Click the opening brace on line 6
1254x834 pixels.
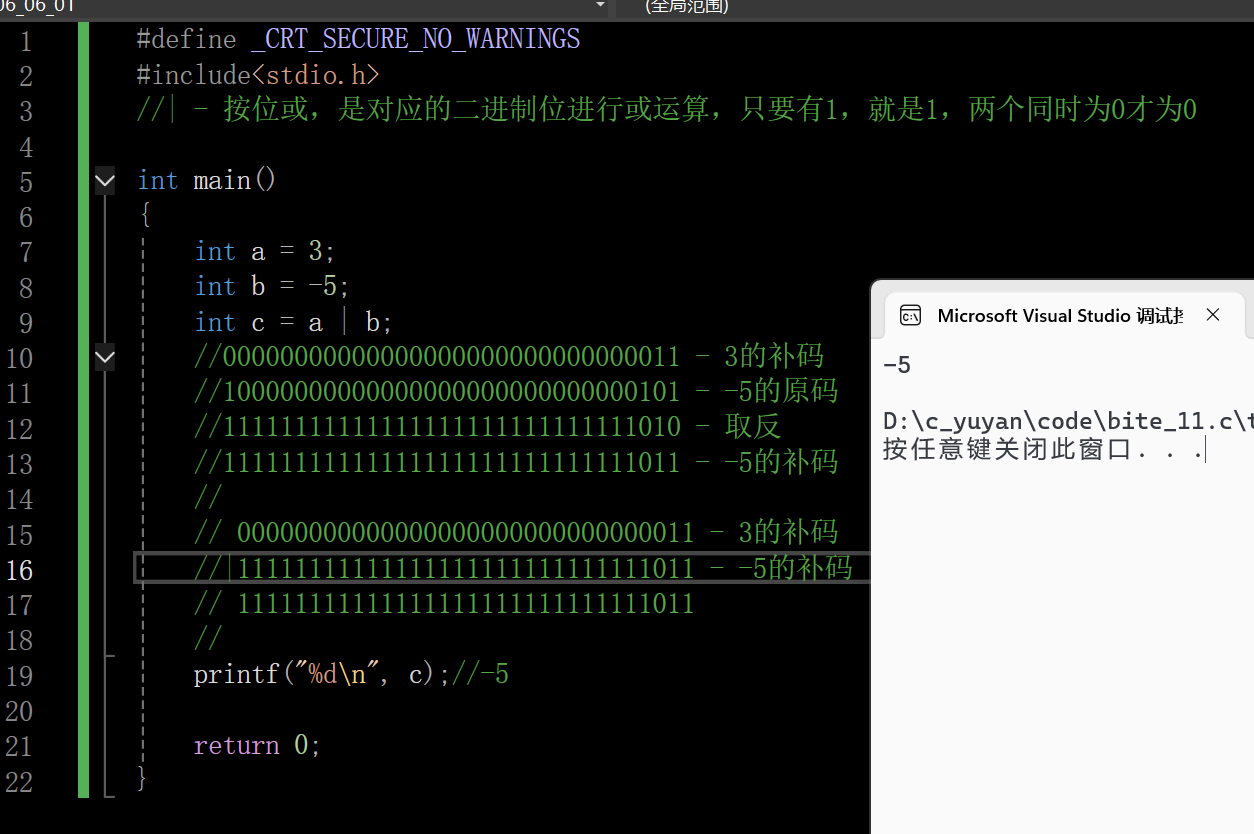(x=145, y=216)
